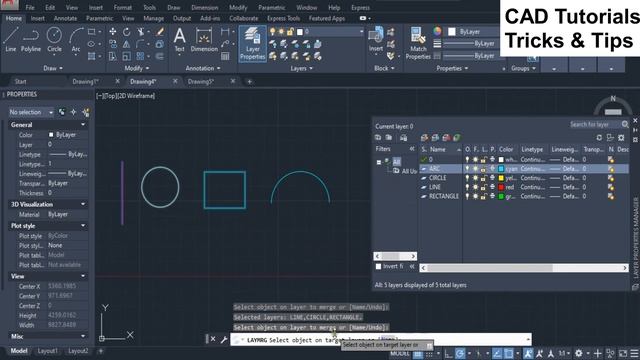Click the Rotate tool icon
This screenshot has height=360, width=640.
point(127,31)
